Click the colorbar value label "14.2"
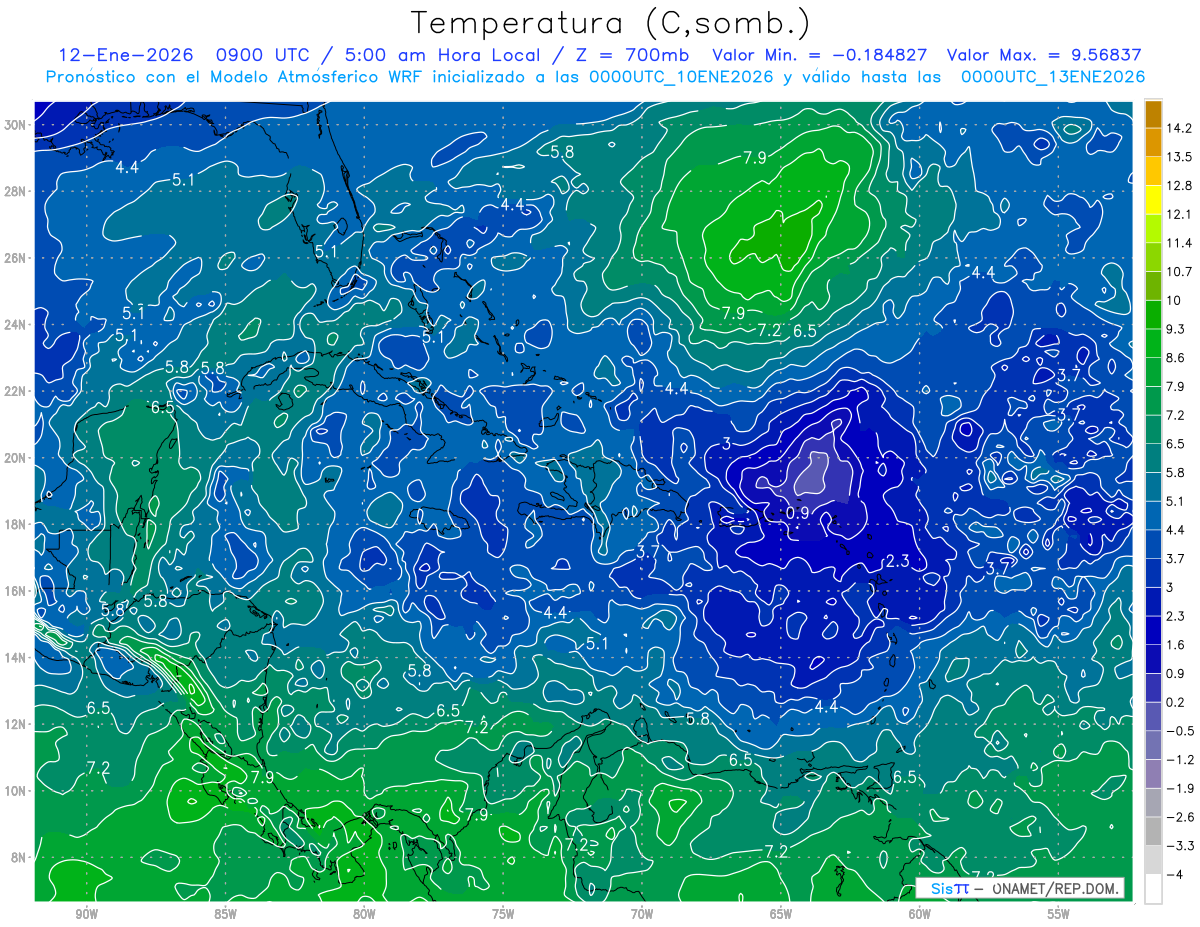The image size is (1200, 927). (1180, 128)
